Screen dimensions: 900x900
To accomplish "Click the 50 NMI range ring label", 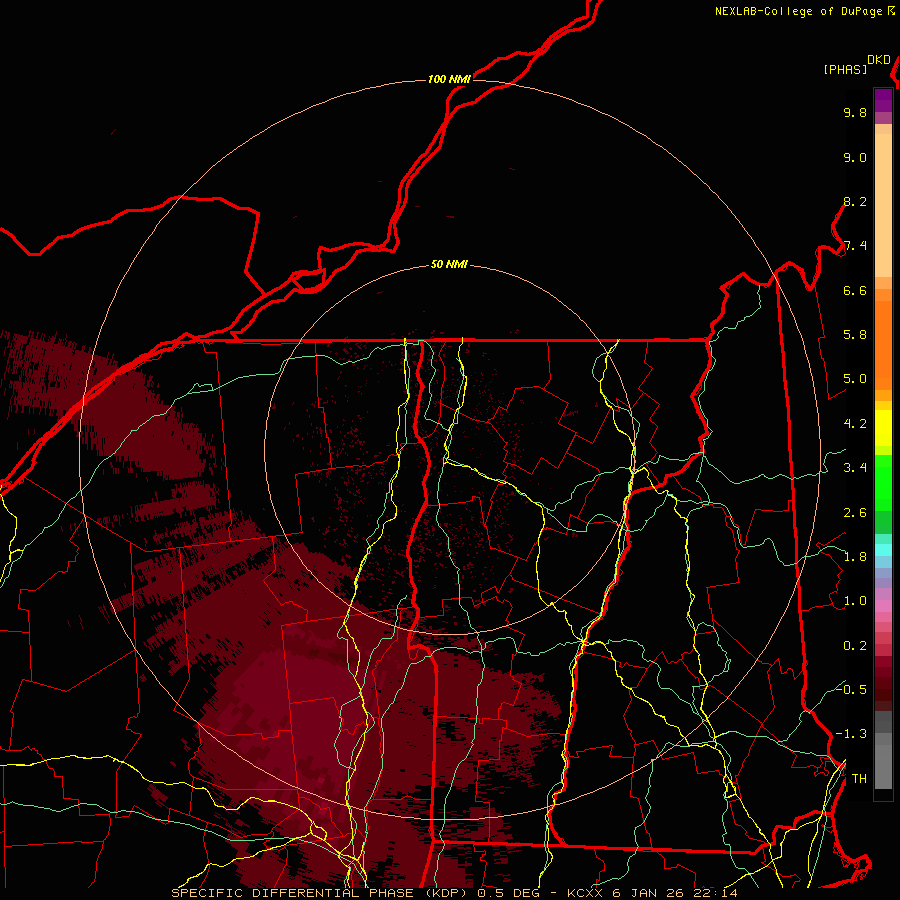I will [x=449, y=265].
